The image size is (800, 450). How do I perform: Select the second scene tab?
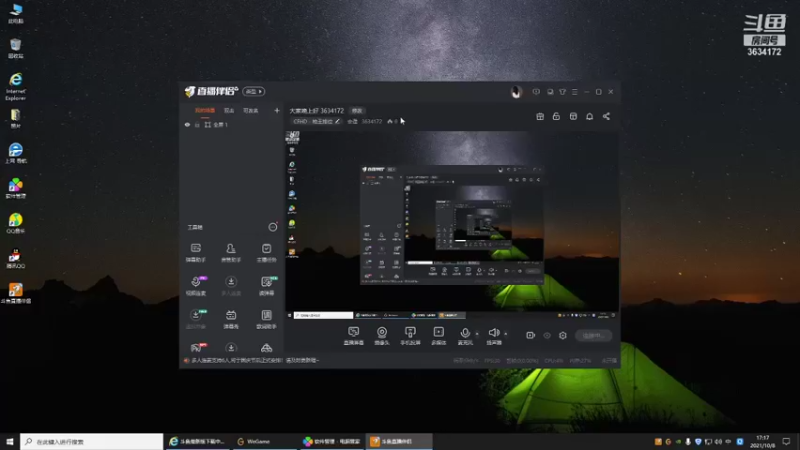click(229, 111)
